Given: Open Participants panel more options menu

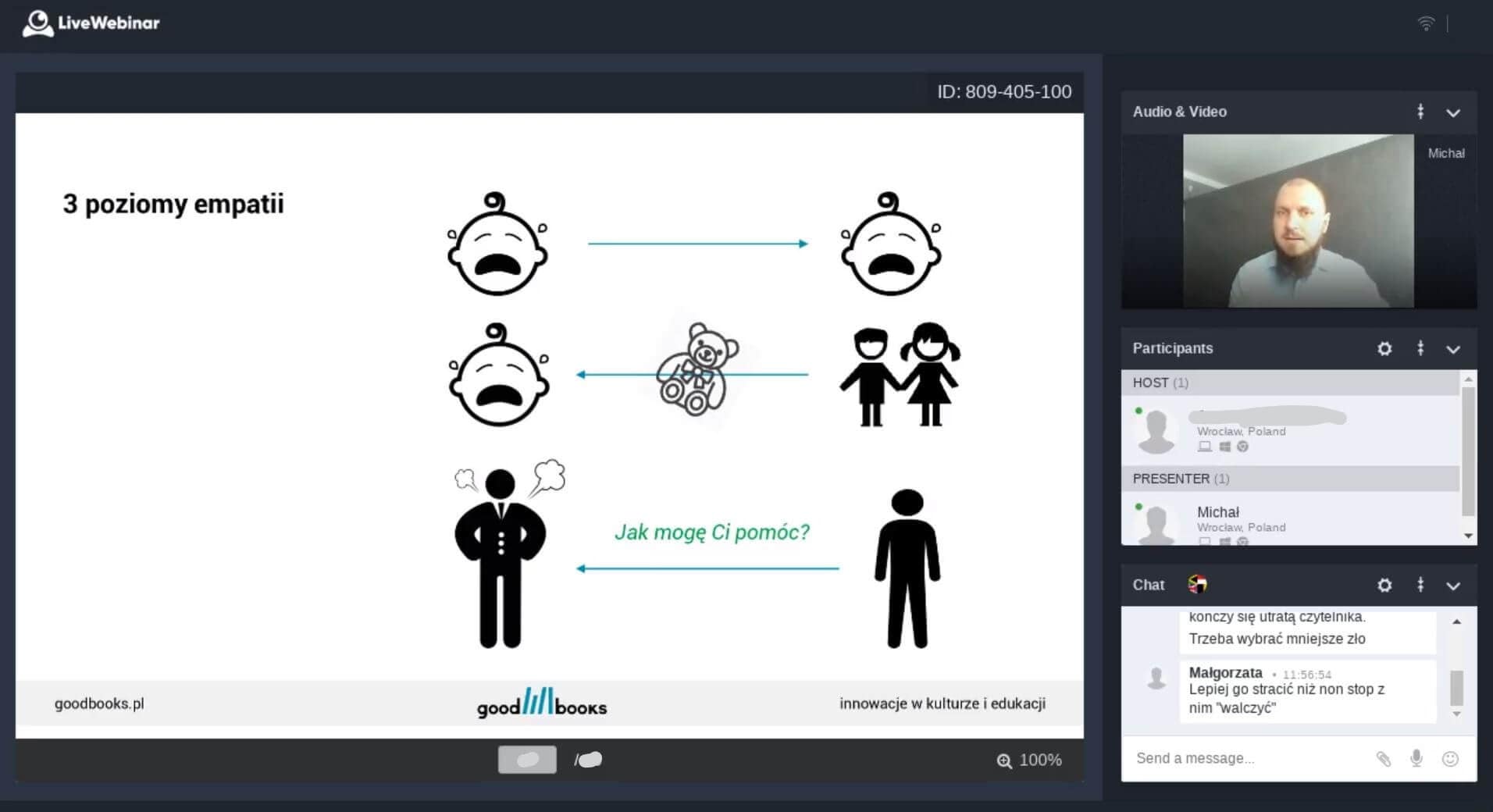Looking at the screenshot, I should pos(1420,349).
